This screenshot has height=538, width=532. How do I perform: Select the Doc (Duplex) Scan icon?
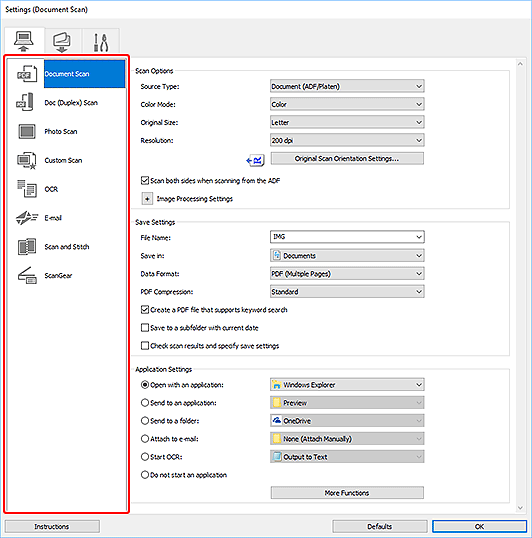click(x=25, y=102)
